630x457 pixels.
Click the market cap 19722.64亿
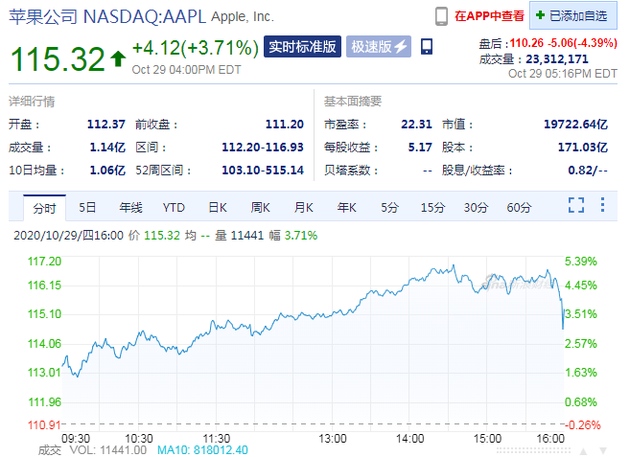click(x=575, y=124)
